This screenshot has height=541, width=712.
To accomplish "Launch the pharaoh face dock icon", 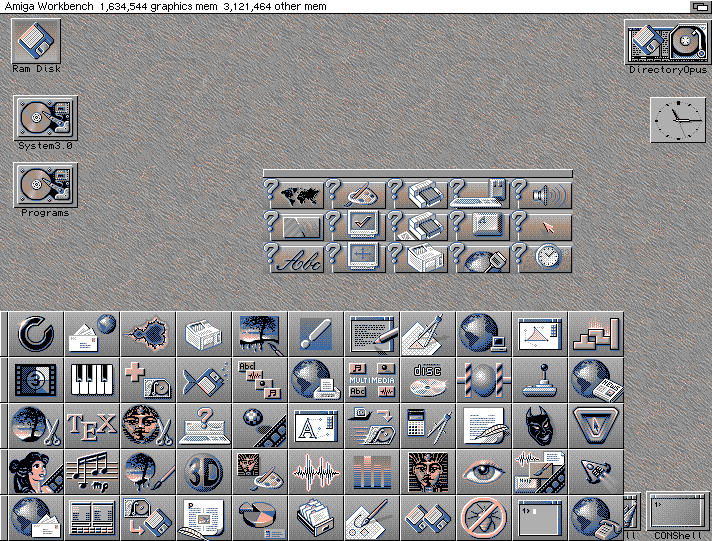I will [x=428, y=472].
